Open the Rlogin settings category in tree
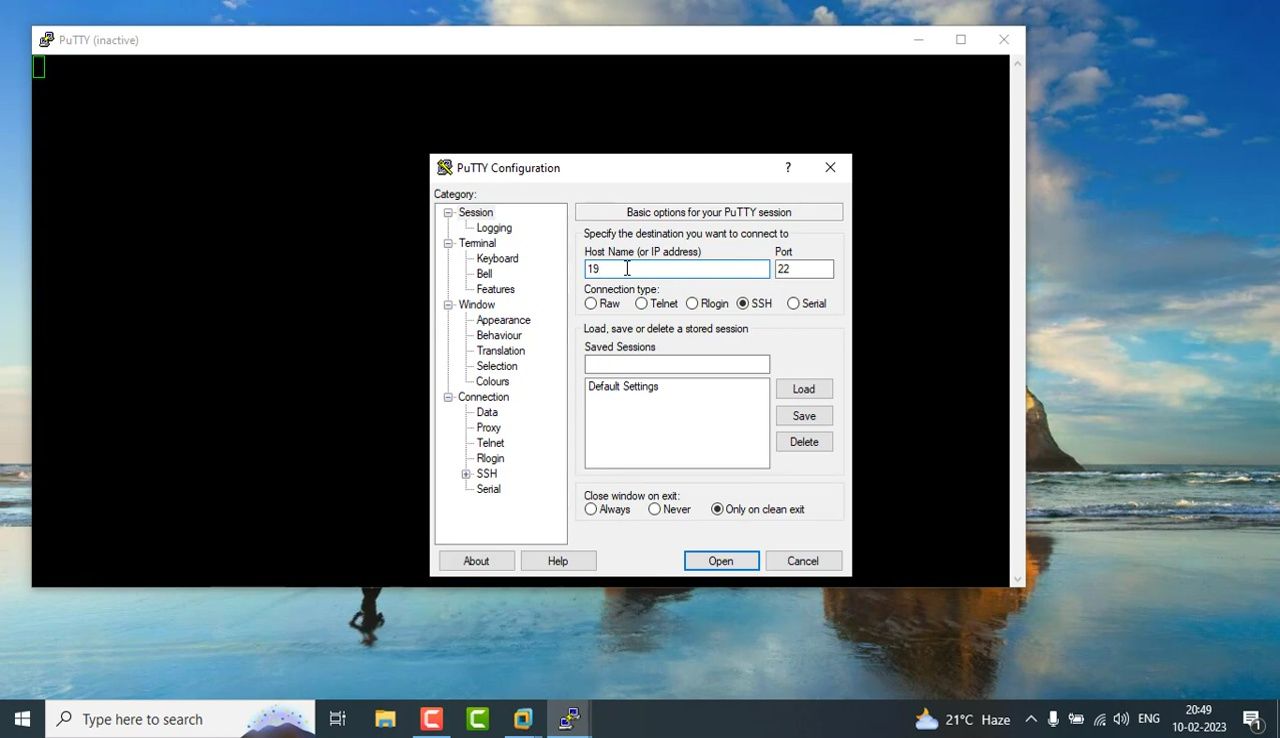 coord(490,458)
